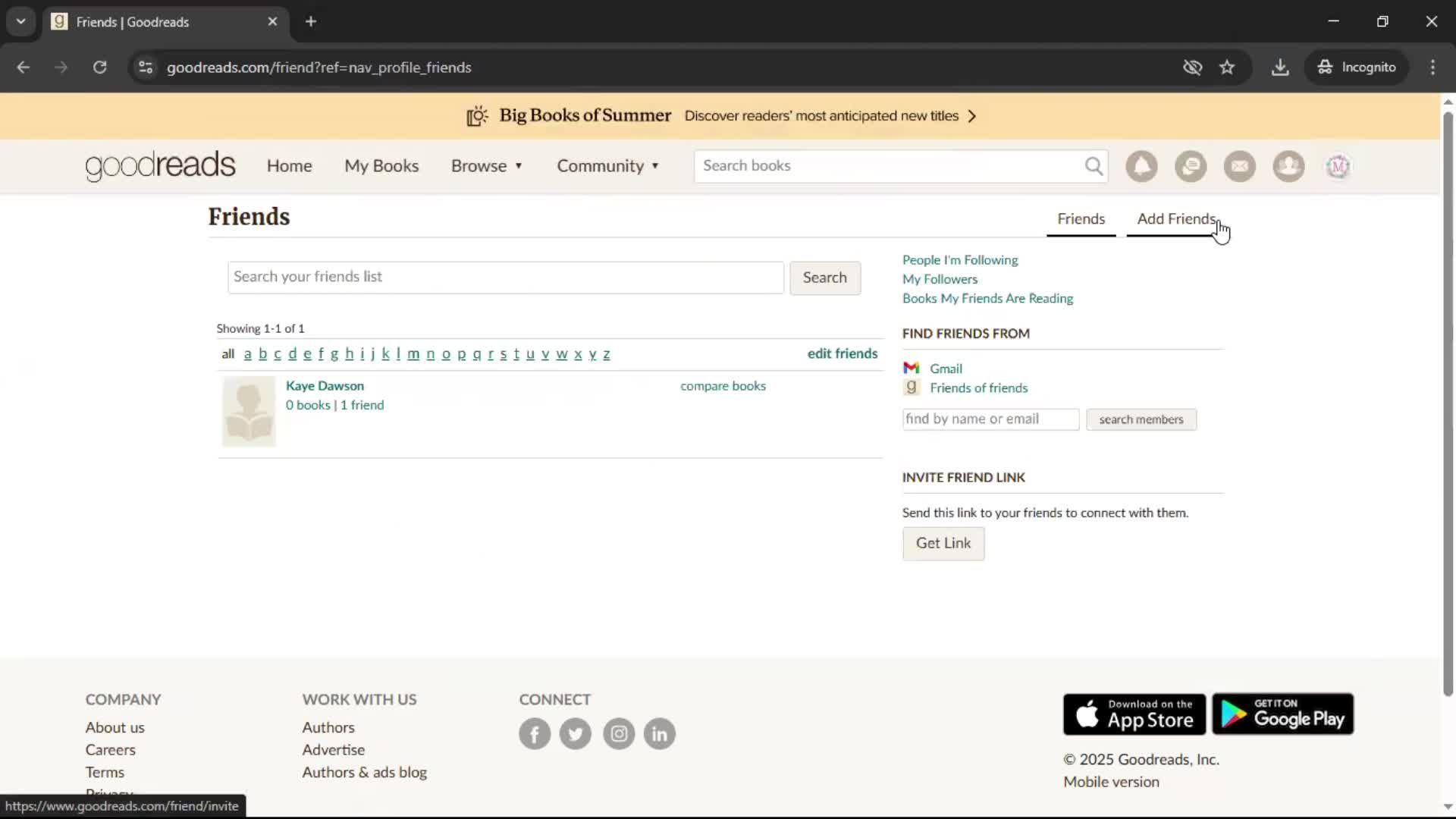Open the Careers footer link

tap(110, 750)
